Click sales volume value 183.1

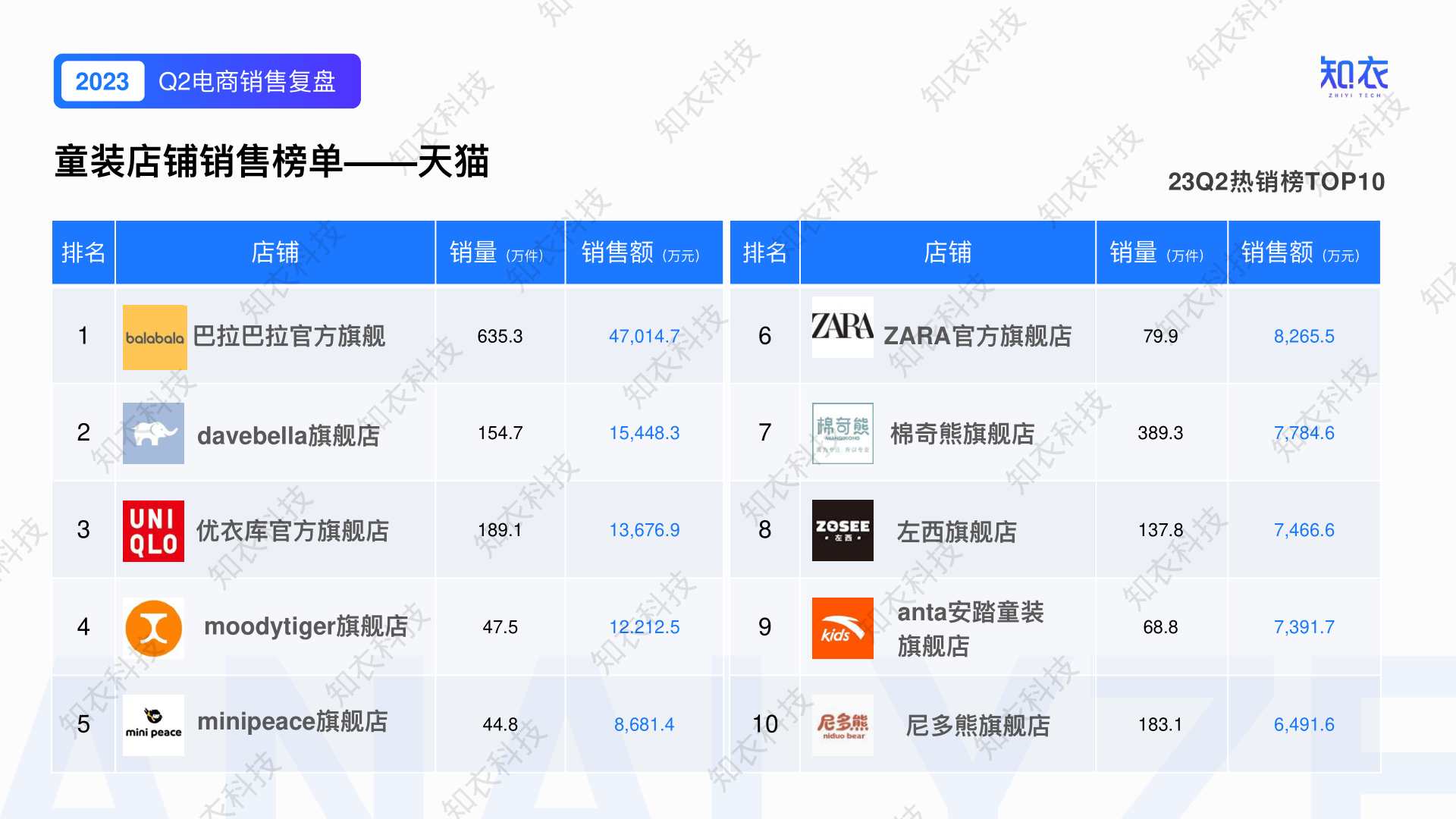pos(1160,724)
